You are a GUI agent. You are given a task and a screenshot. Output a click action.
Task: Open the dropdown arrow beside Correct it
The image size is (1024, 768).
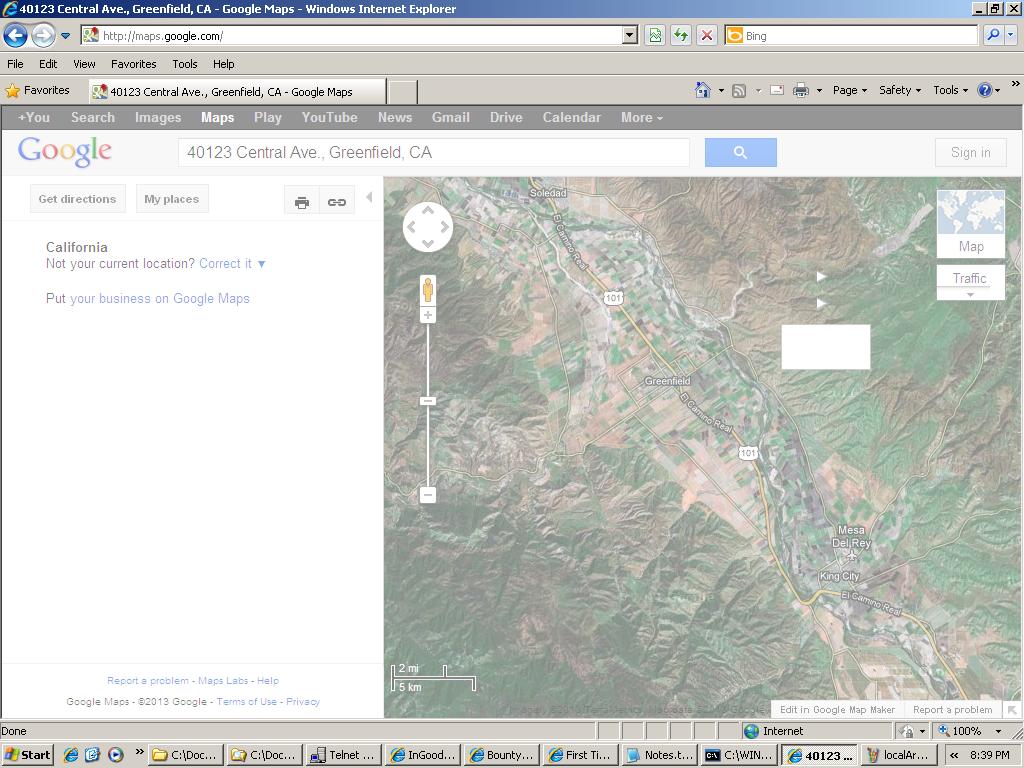click(262, 264)
